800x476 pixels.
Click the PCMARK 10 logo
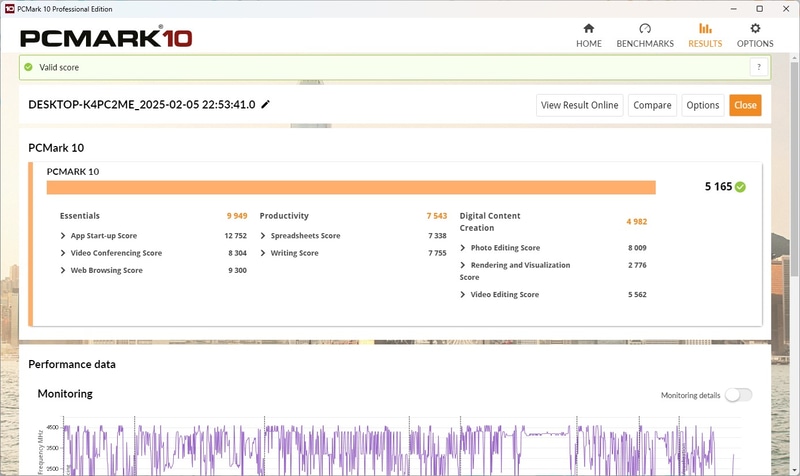pyautogui.click(x=106, y=38)
